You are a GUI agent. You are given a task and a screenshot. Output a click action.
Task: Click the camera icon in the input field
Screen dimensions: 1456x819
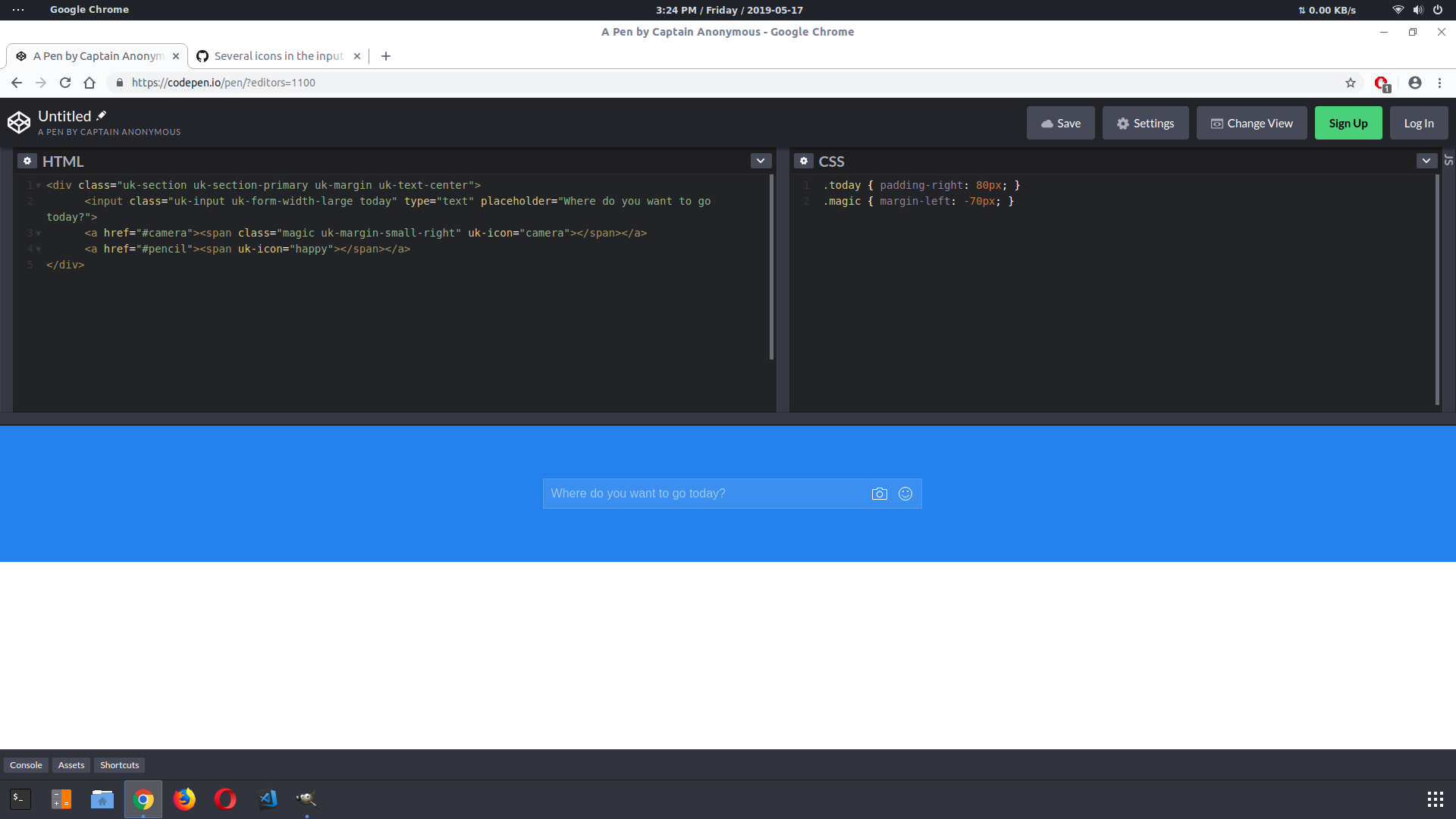point(880,493)
